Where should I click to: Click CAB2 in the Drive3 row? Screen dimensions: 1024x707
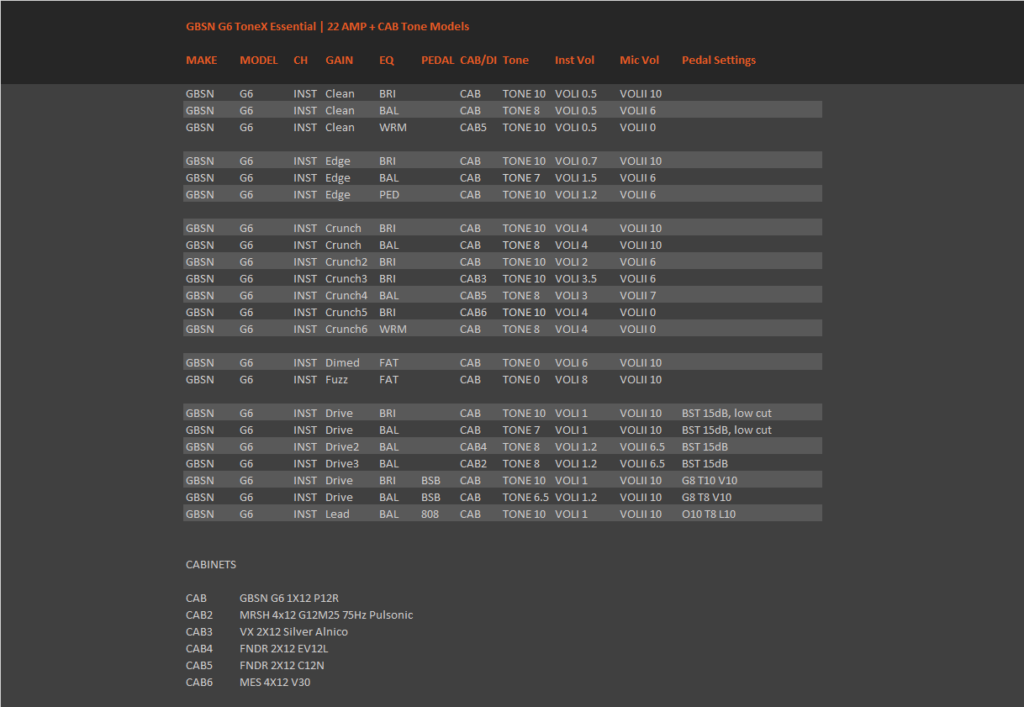coord(473,463)
